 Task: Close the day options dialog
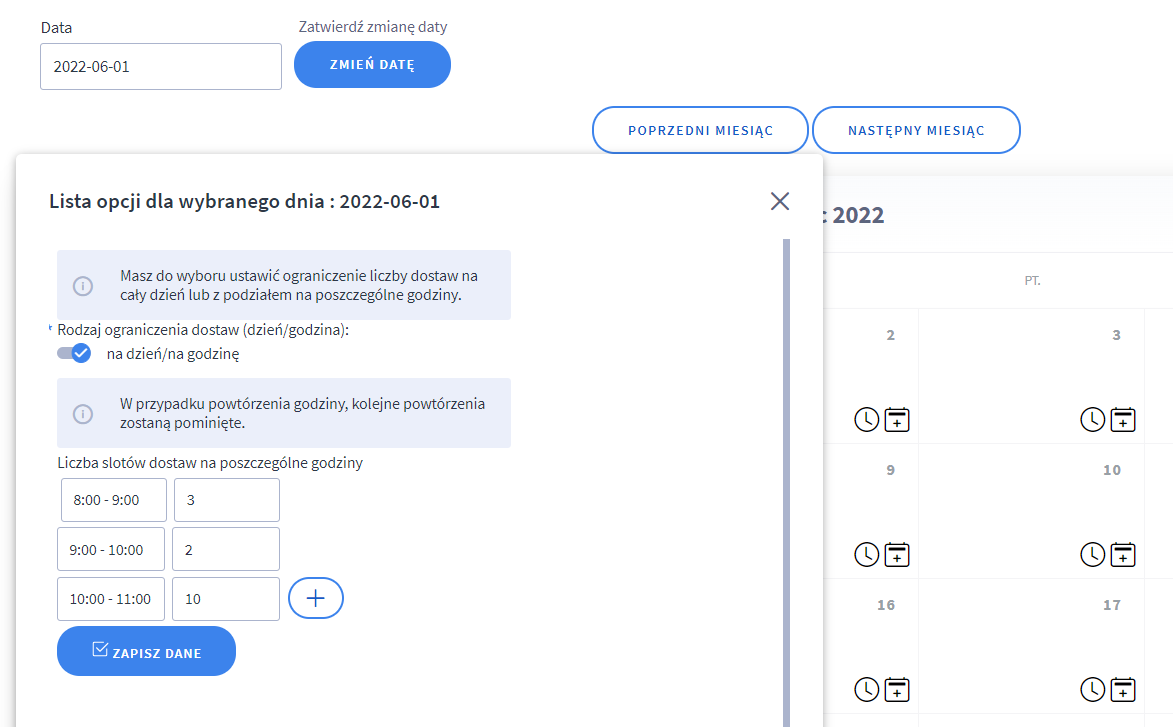pos(780,201)
